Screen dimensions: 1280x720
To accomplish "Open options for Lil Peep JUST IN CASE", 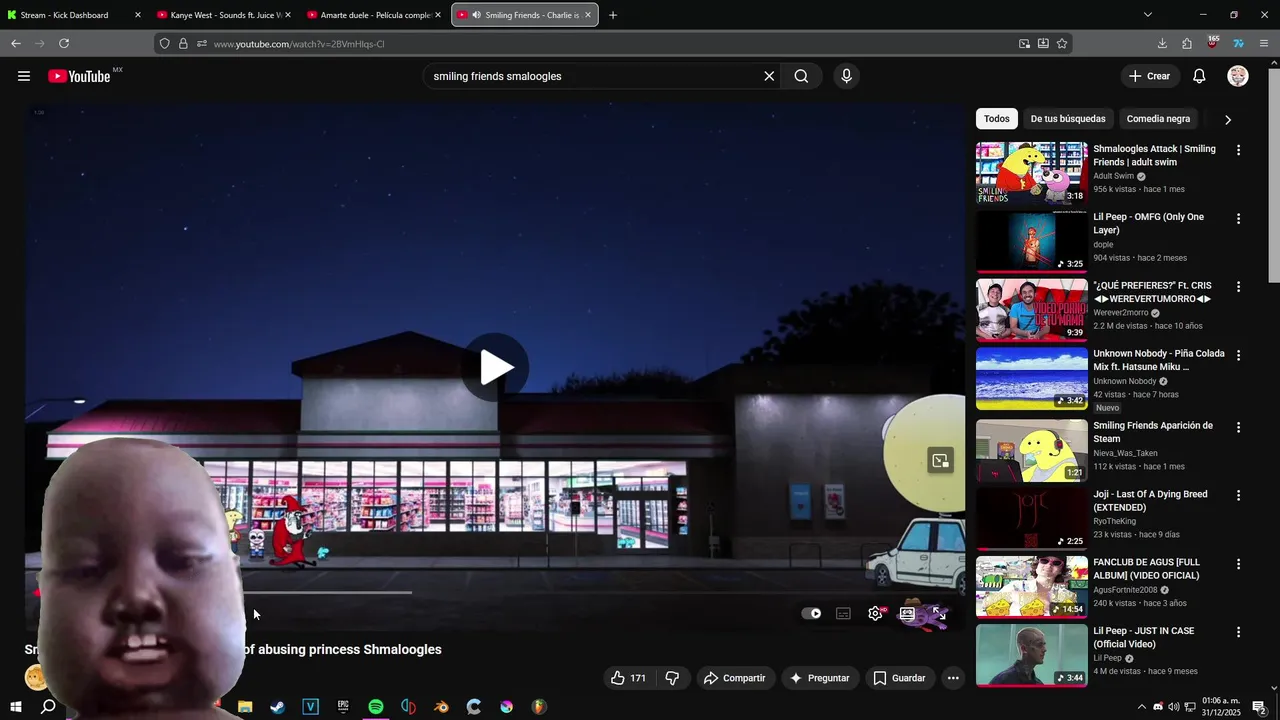I will (1238, 632).
